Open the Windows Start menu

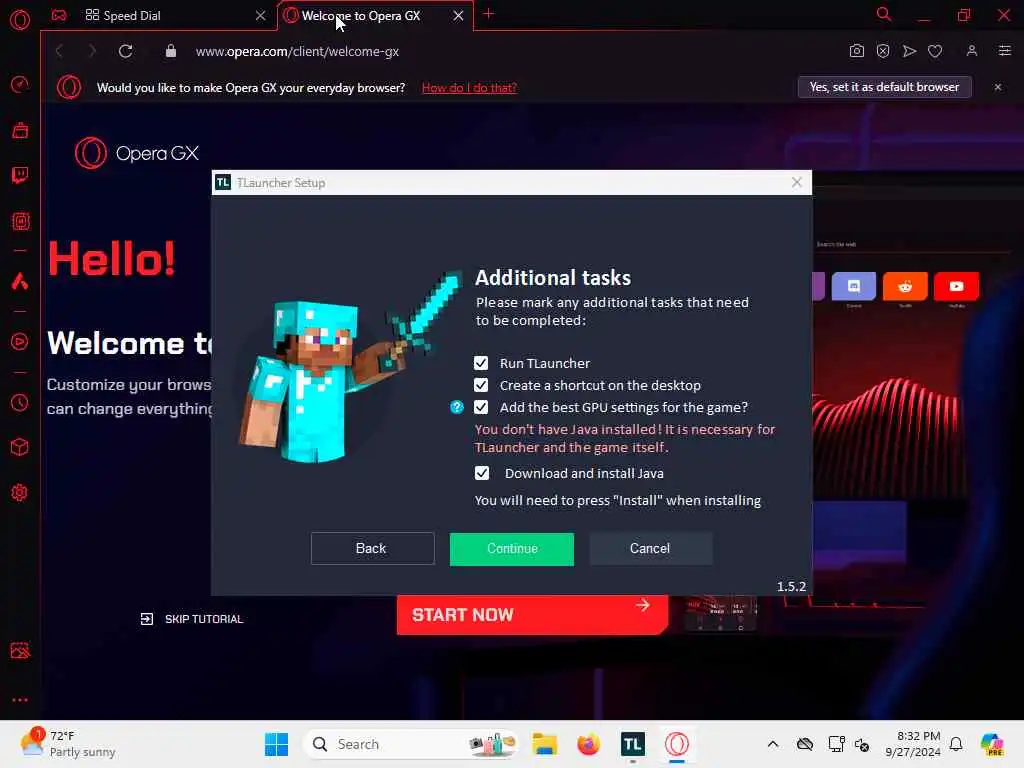coord(276,744)
